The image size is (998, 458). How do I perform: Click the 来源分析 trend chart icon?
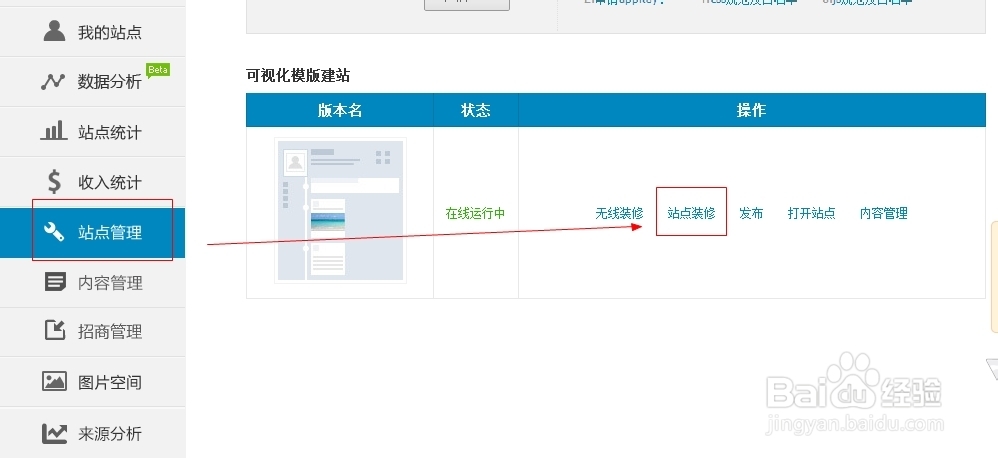[x=54, y=433]
